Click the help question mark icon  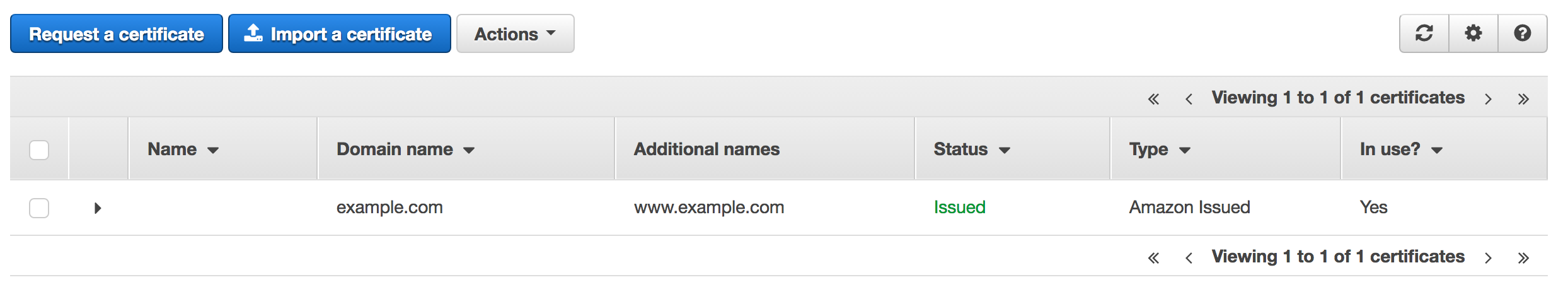tap(1522, 33)
